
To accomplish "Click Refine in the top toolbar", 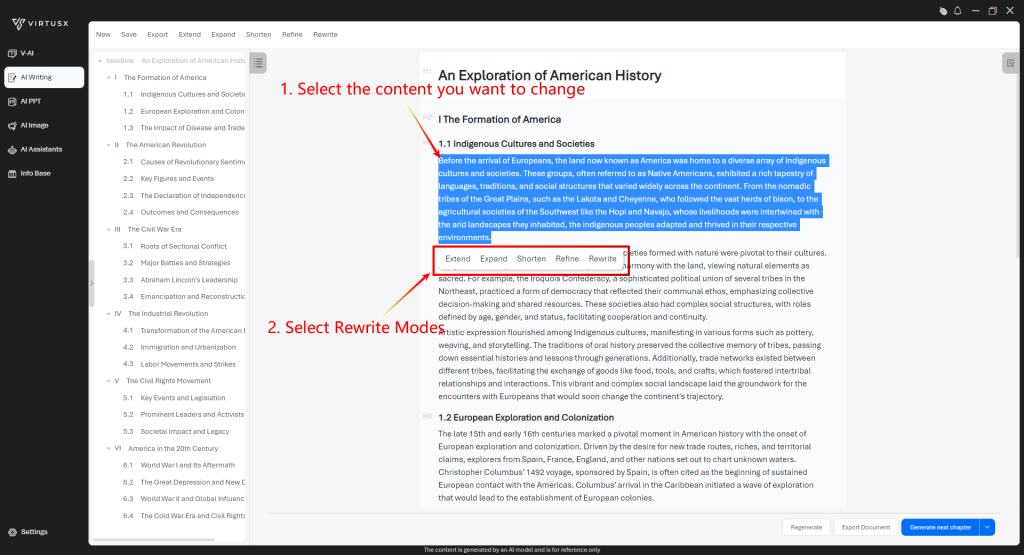I will 292,35.
